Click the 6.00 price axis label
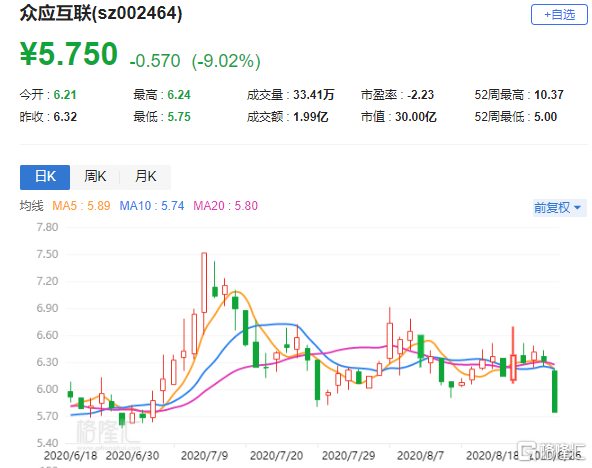592x468 pixels. pos(47,389)
